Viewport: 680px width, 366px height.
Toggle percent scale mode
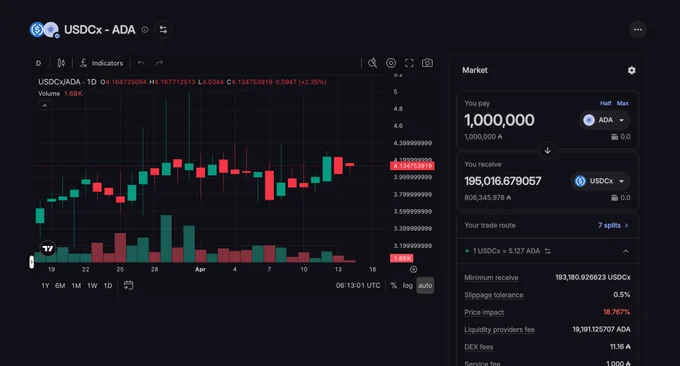pos(393,285)
